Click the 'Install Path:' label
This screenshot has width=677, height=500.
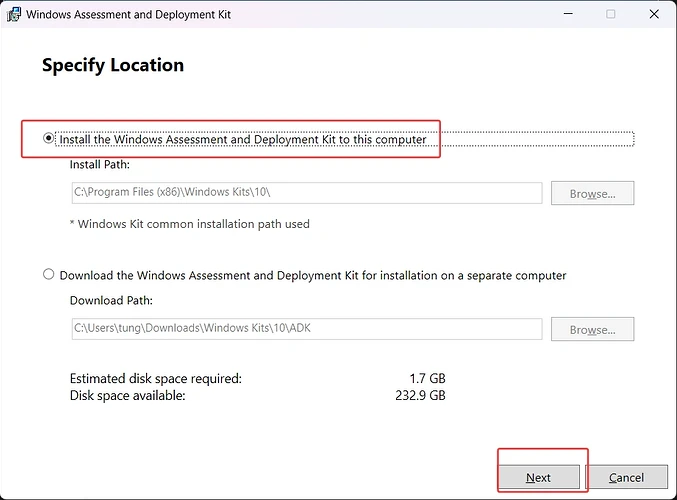click(x=100, y=164)
